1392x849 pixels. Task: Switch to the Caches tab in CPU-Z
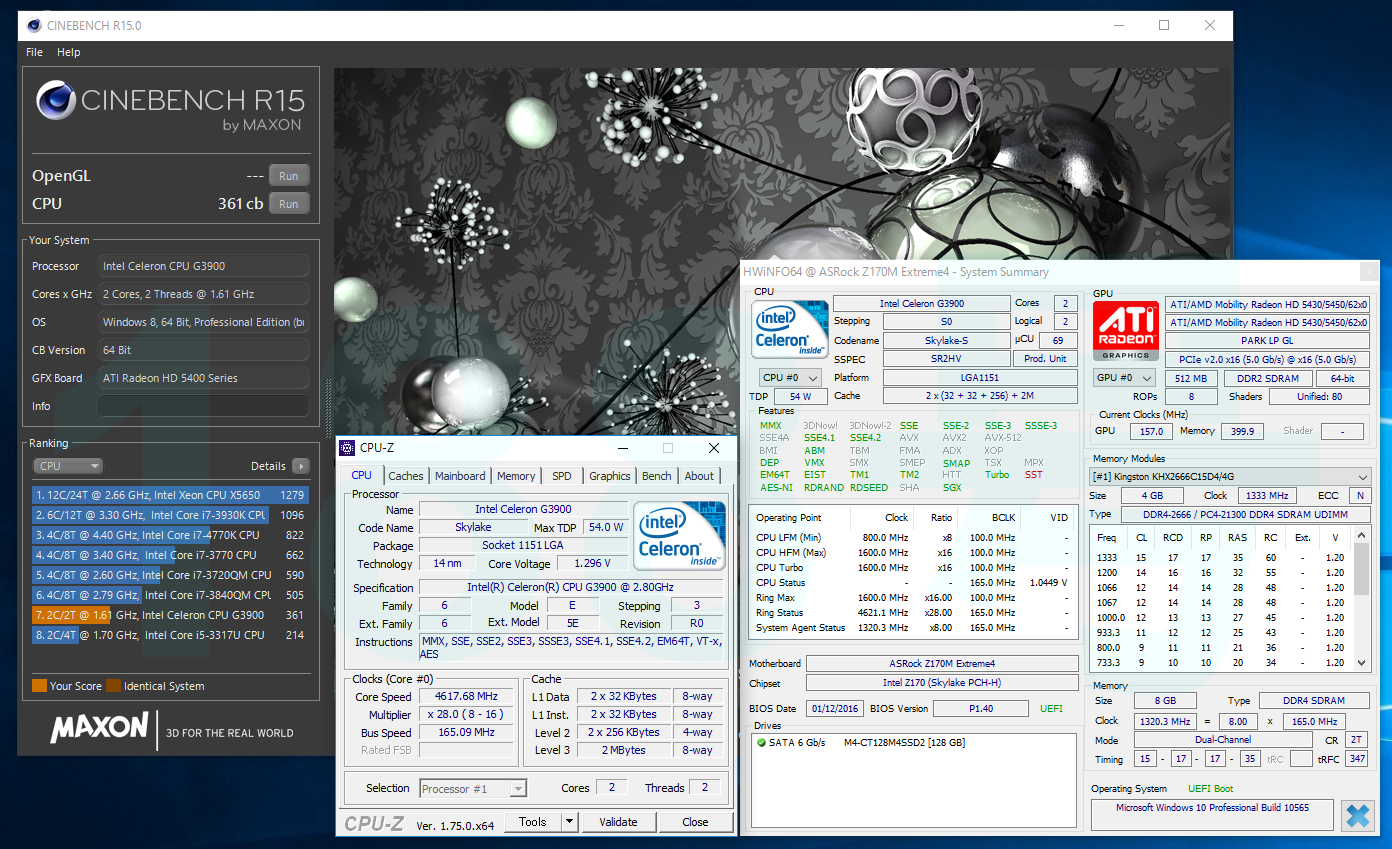click(x=406, y=476)
